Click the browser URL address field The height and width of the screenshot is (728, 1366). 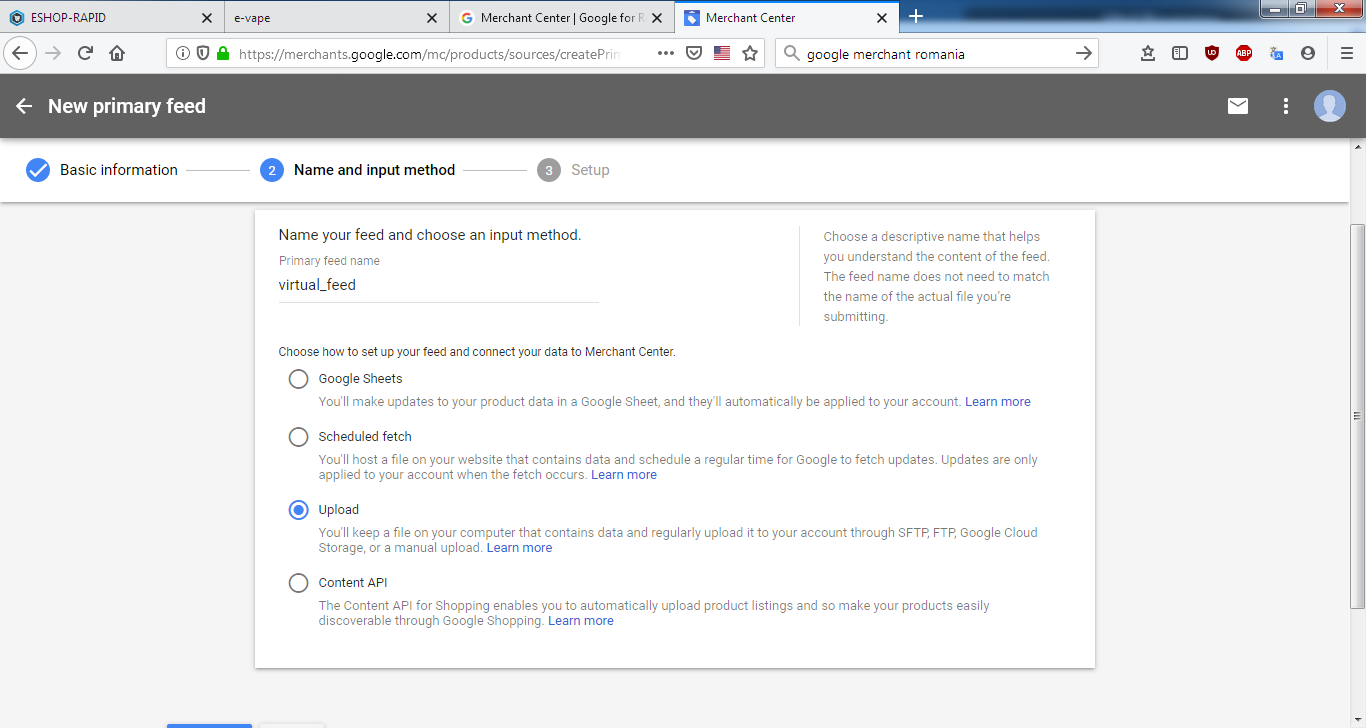430,54
